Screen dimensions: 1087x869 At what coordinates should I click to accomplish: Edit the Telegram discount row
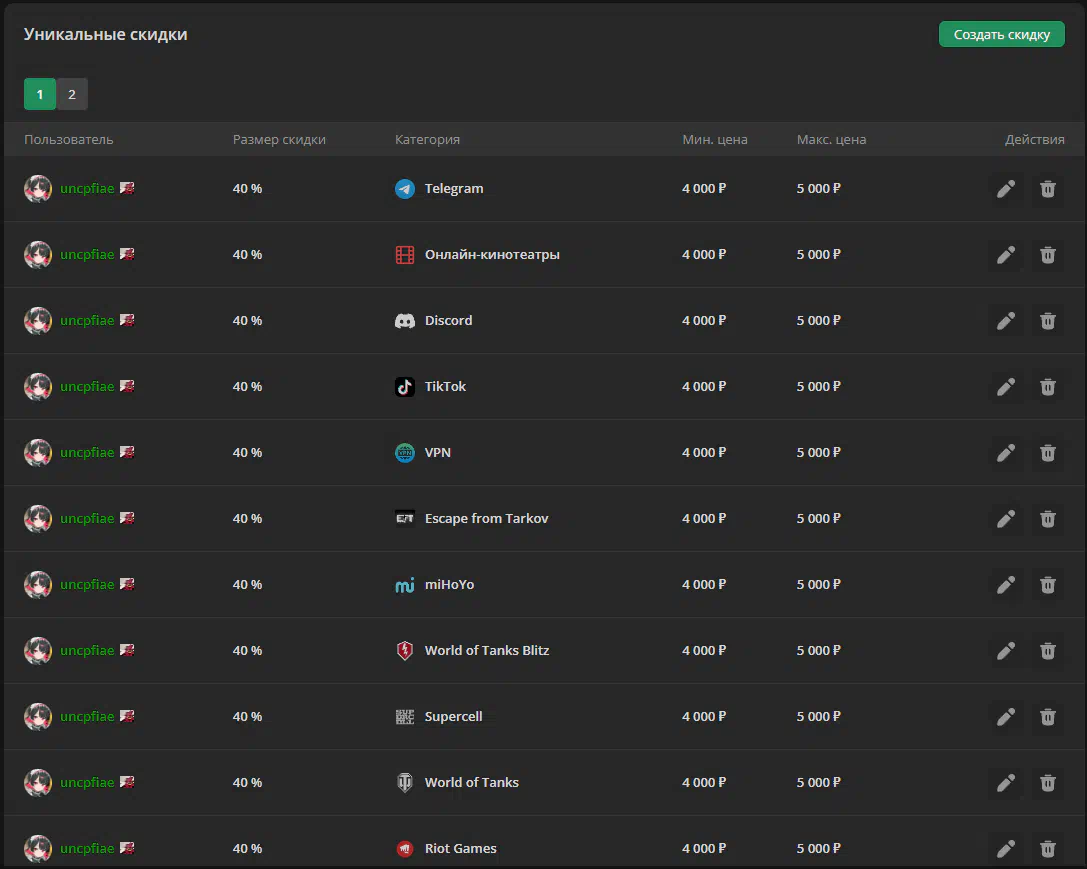[x=1006, y=188]
